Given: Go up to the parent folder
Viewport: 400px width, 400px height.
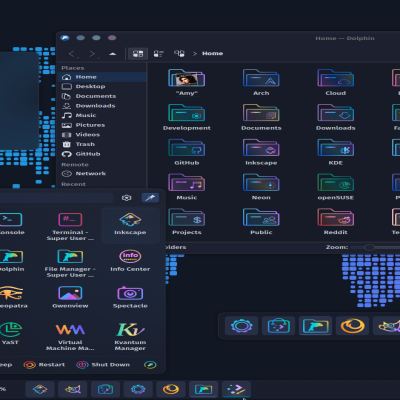Looking at the screenshot, I should pos(113,53).
